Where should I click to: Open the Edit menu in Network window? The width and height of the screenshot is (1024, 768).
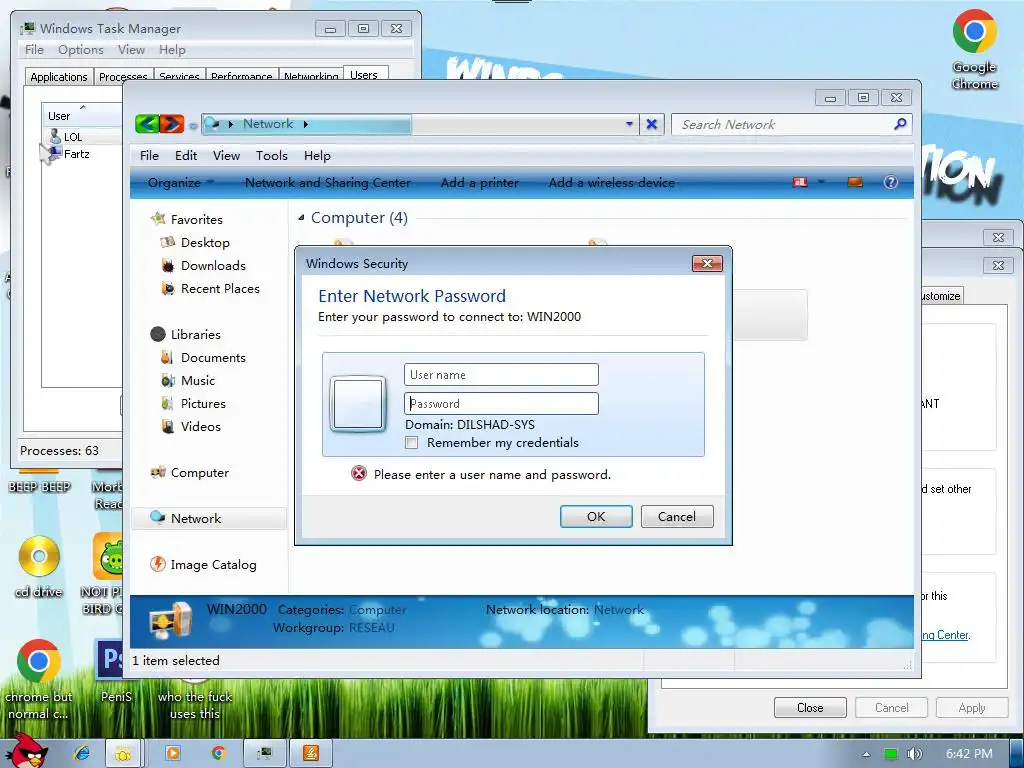tap(185, 155)
